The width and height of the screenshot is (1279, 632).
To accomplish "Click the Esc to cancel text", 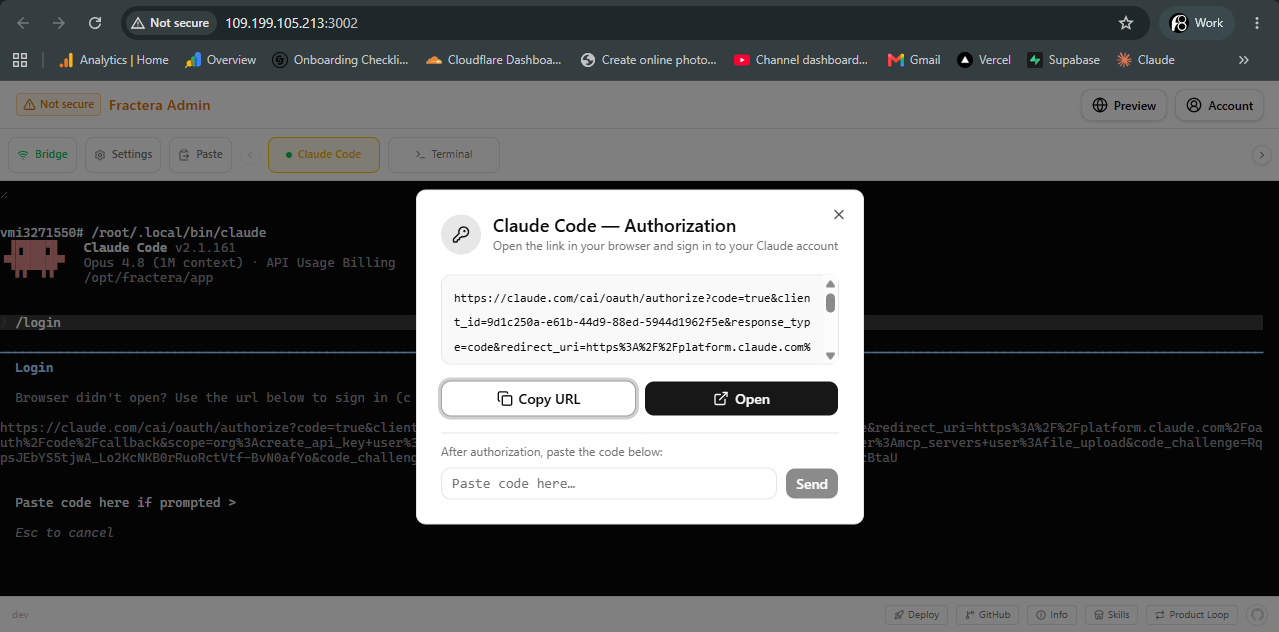I will point(64,533).
